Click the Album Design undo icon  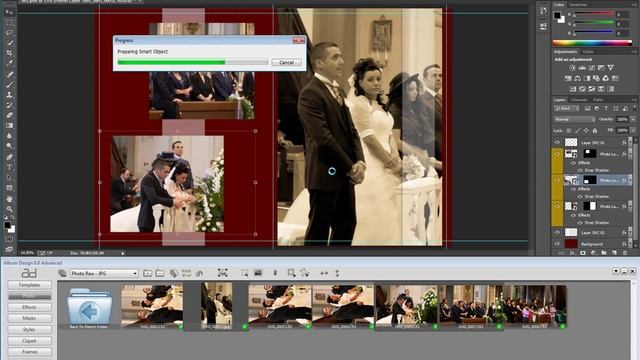click(x=199, y=273)
